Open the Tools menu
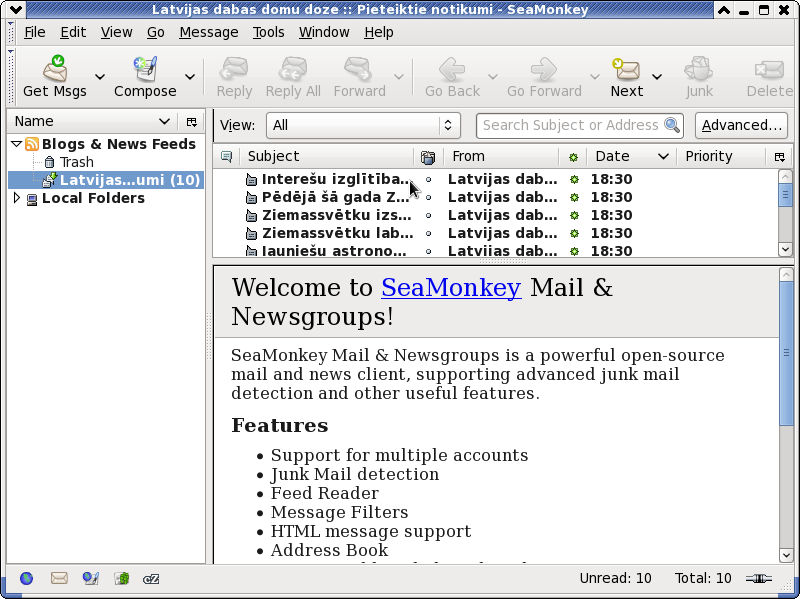The image size is (800, 599). coord(268,32)
